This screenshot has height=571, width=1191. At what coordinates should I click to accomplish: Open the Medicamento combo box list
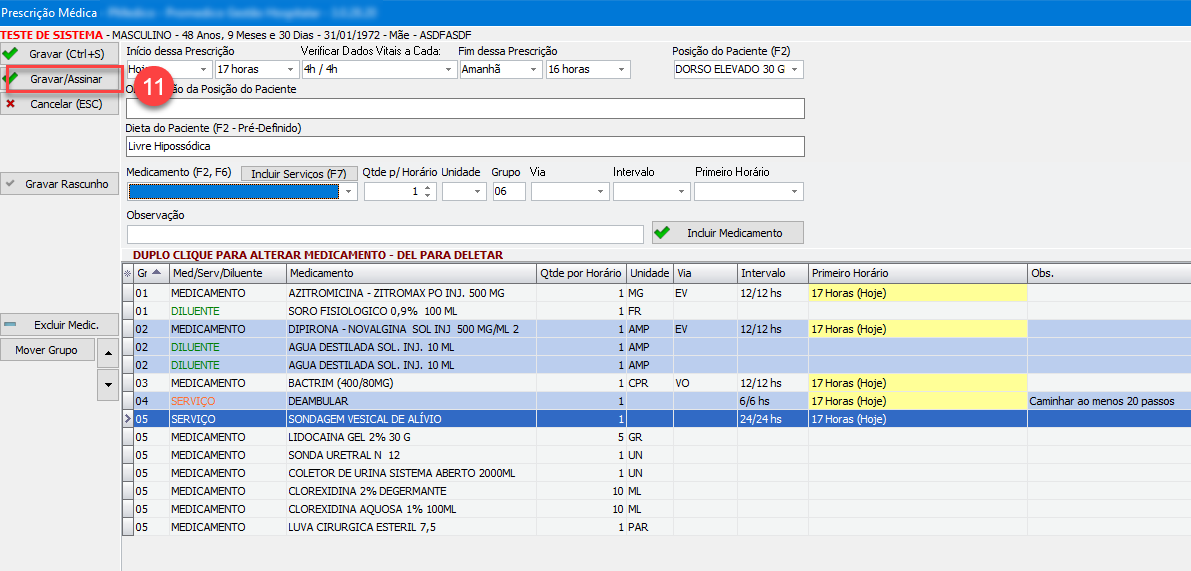348,191
